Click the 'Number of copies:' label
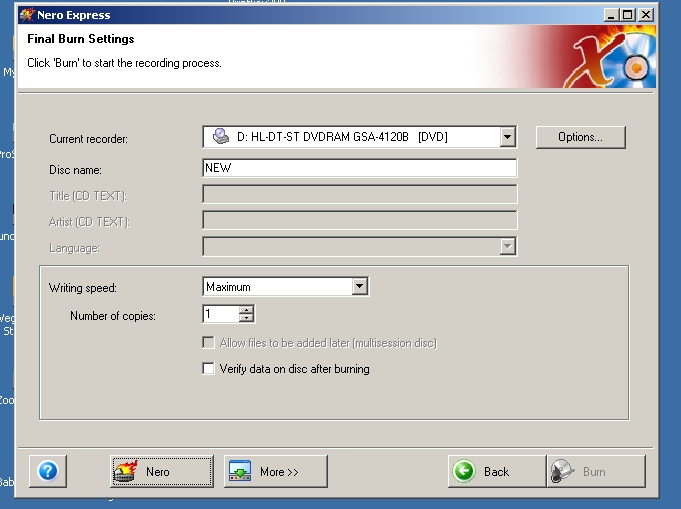 click(113, 316)
